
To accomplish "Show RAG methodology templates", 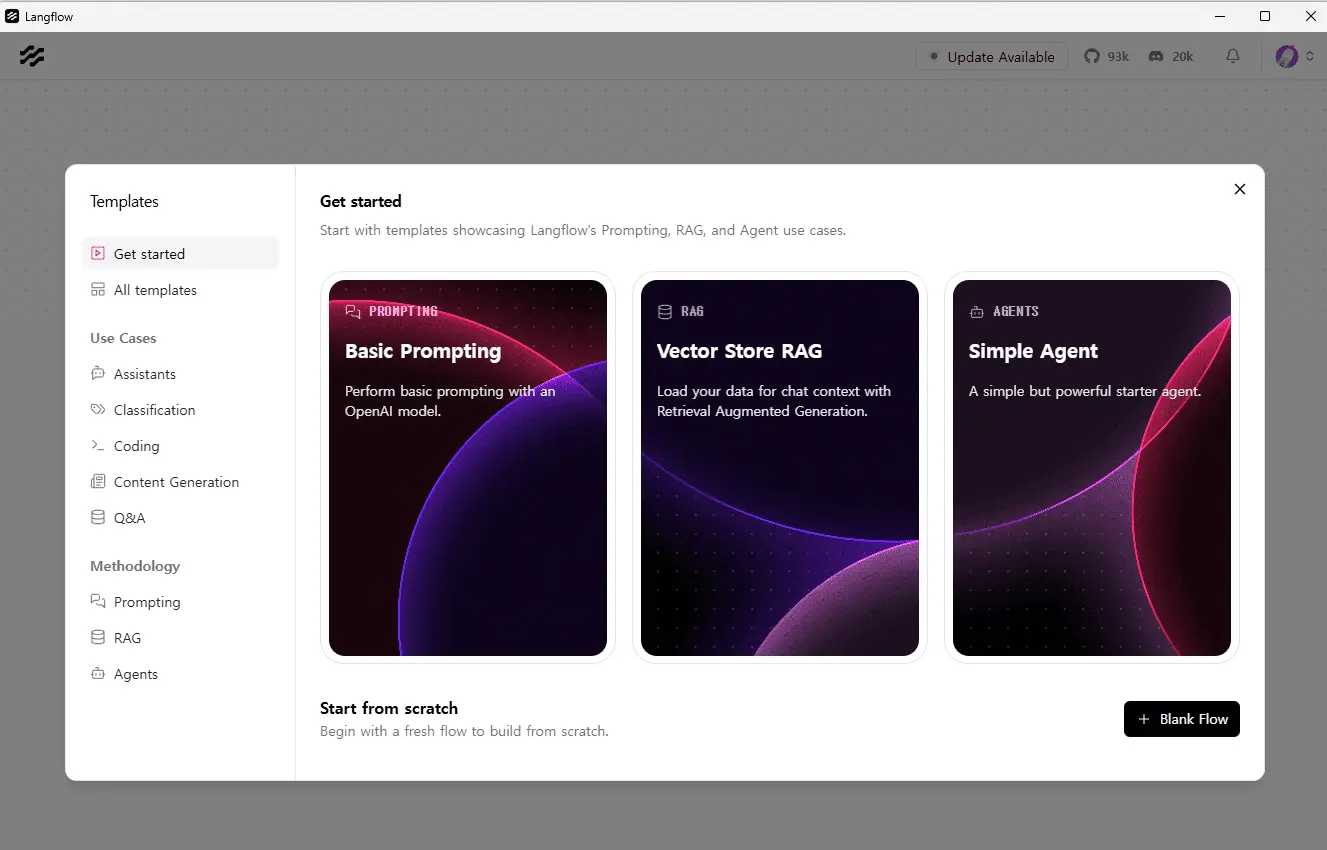I will coord(180,638).
